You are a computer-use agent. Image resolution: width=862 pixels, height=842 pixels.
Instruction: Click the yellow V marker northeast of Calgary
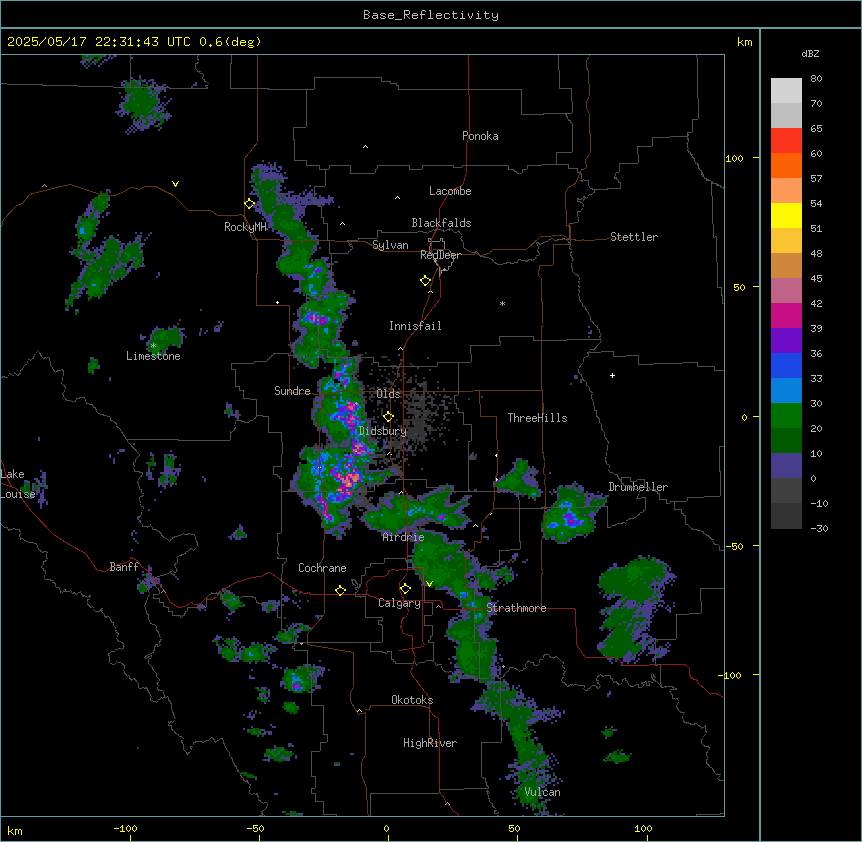[429, 584]
